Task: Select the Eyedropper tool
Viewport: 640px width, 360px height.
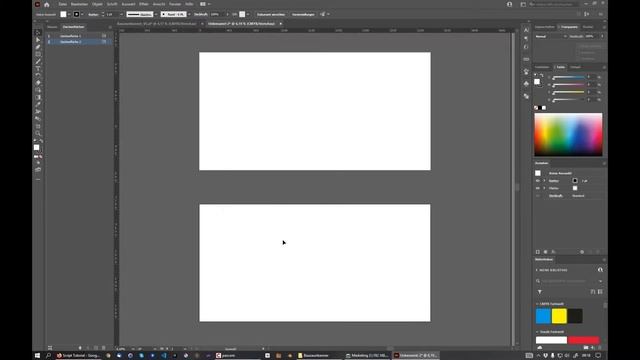Action: tap(38, 104)
